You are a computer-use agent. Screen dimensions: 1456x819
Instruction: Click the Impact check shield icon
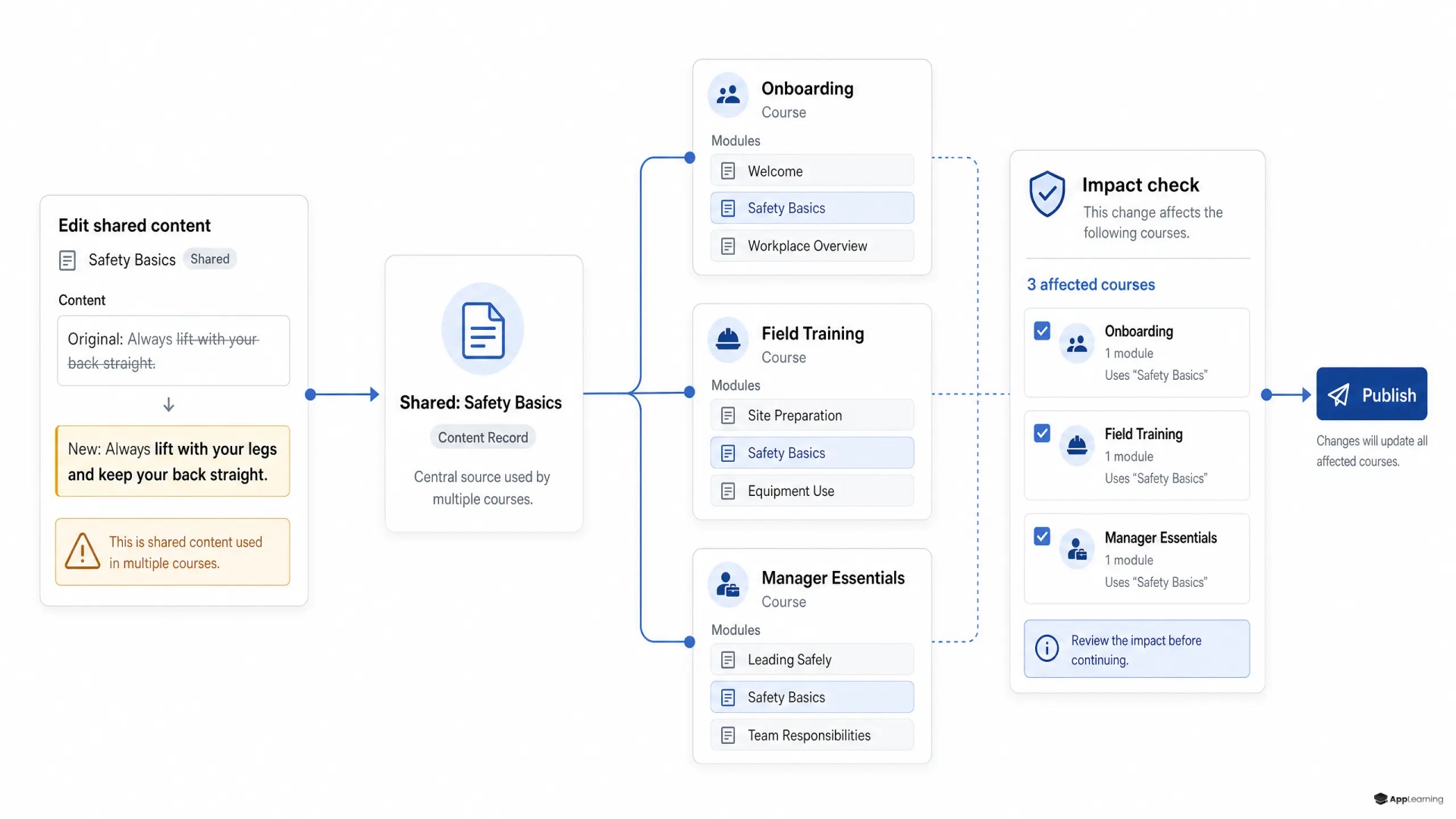(1047, 194)
